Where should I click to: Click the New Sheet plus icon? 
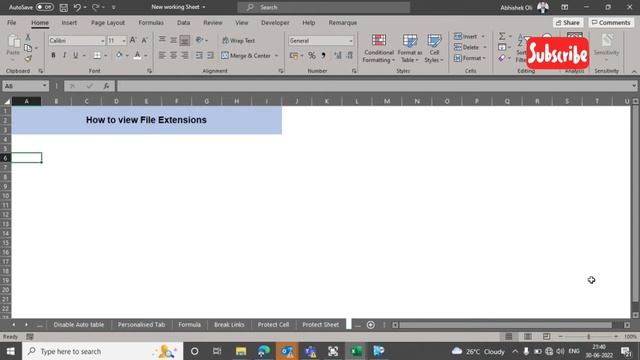[x=371, y=325]
